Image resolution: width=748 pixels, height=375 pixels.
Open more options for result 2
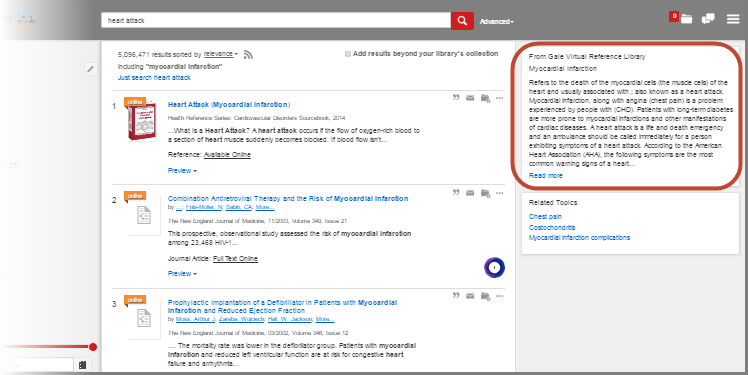click(499, 193)
